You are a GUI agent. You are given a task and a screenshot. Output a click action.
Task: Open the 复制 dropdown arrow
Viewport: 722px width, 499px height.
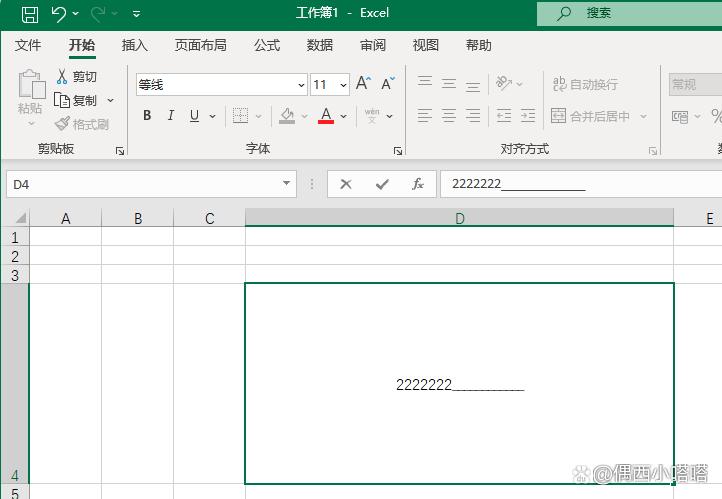(111, 100)
